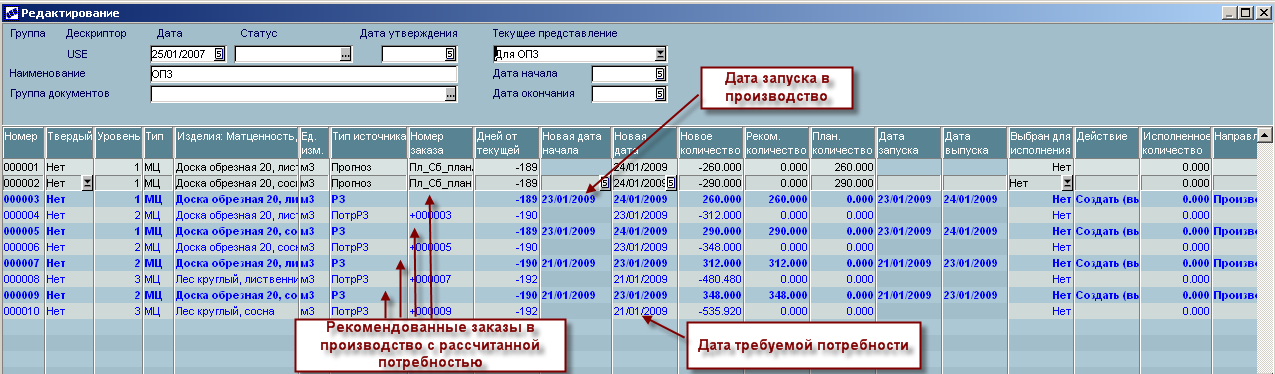The width and height of the screenshot is (1275, 374).
Task: Click 'Пл_Сб_план' order cell in row 000001
Action: [x=440, y=167]
